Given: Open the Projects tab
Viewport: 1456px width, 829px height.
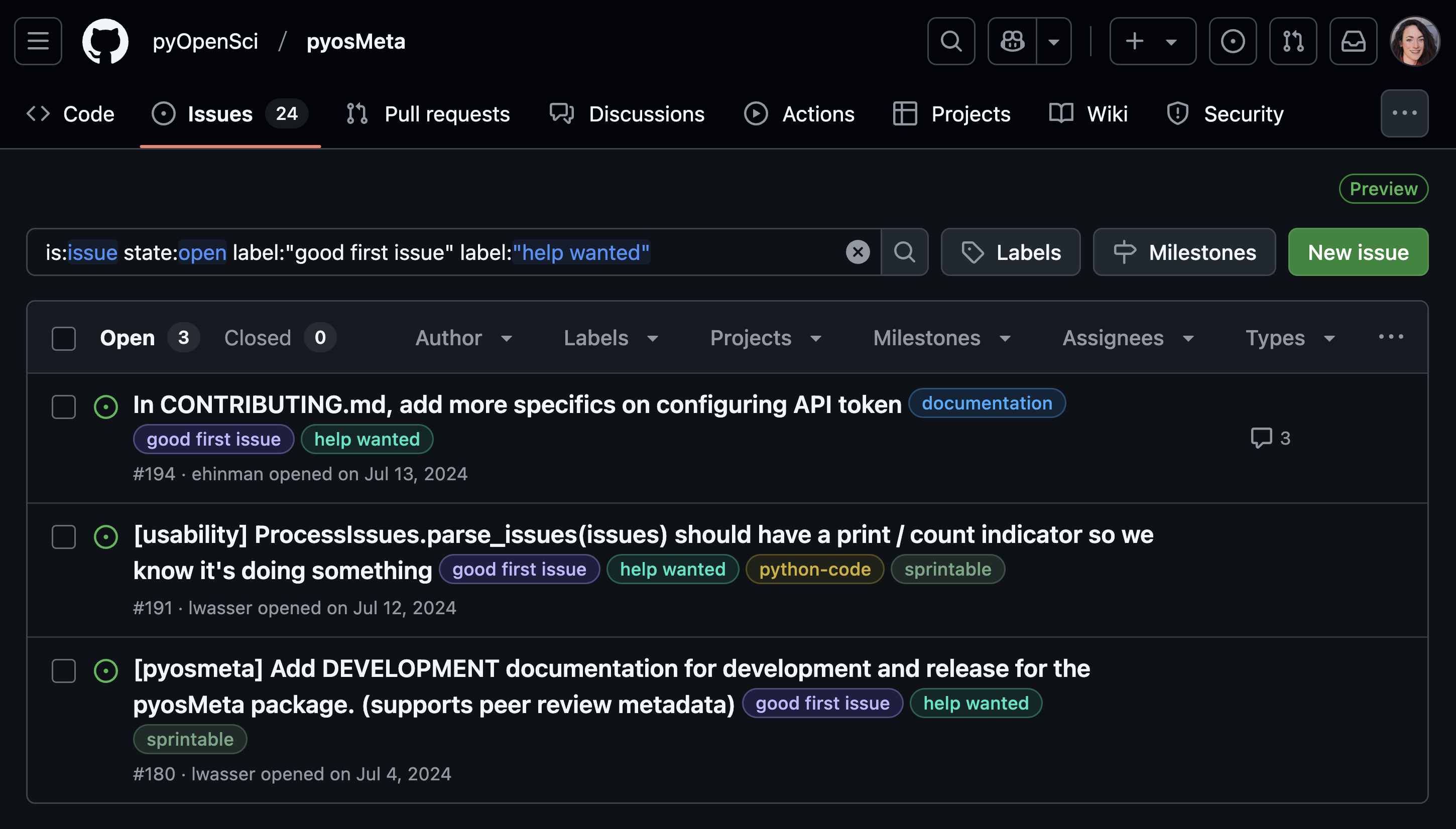Looking at the screenshot, I should click(x=952, y=114).
